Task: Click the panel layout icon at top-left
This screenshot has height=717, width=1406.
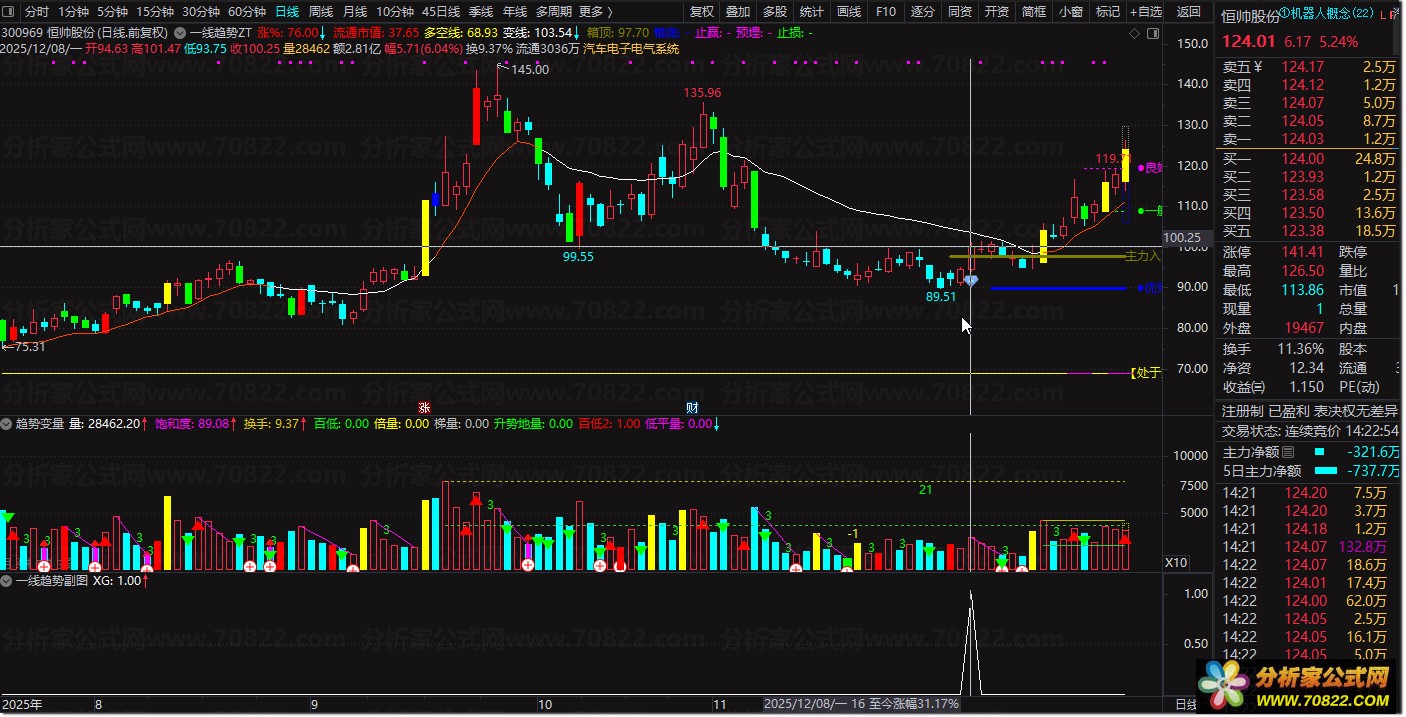Action: click(10, 12)
